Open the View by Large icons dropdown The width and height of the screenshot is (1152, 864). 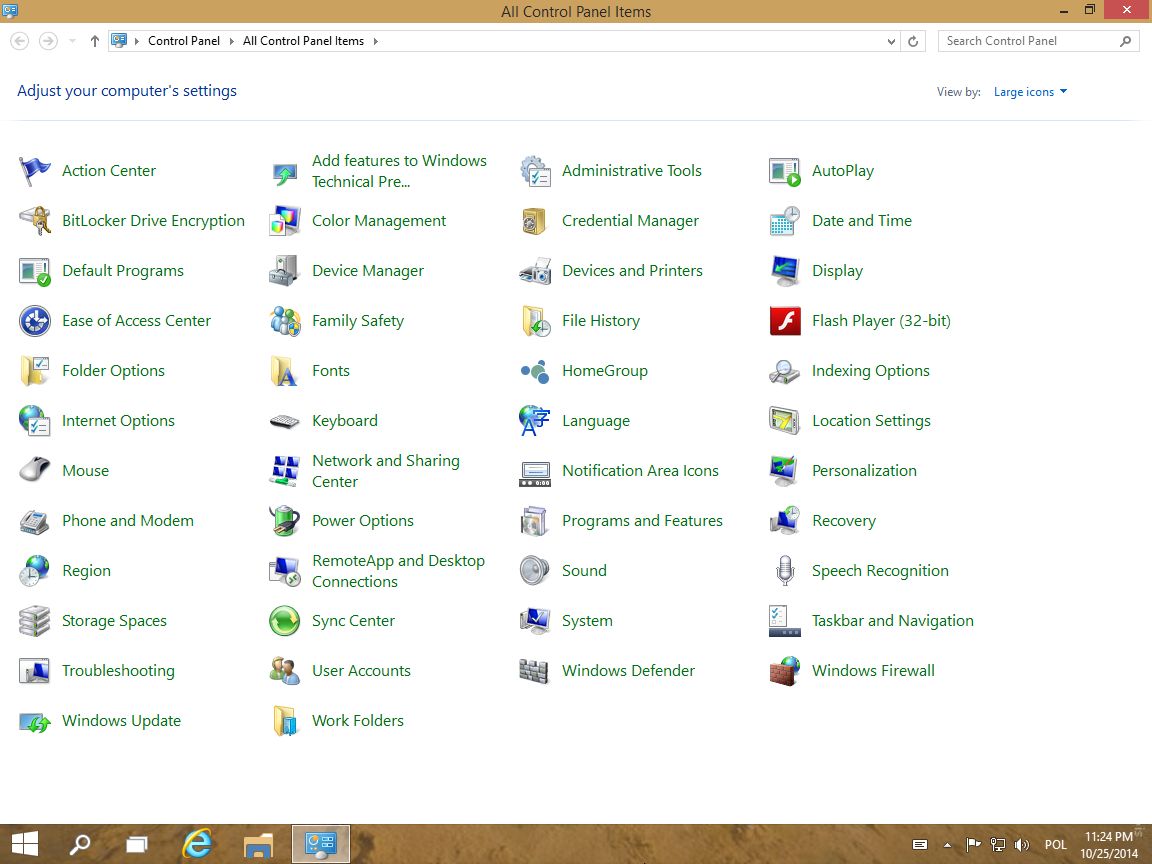coord(1030,92)
